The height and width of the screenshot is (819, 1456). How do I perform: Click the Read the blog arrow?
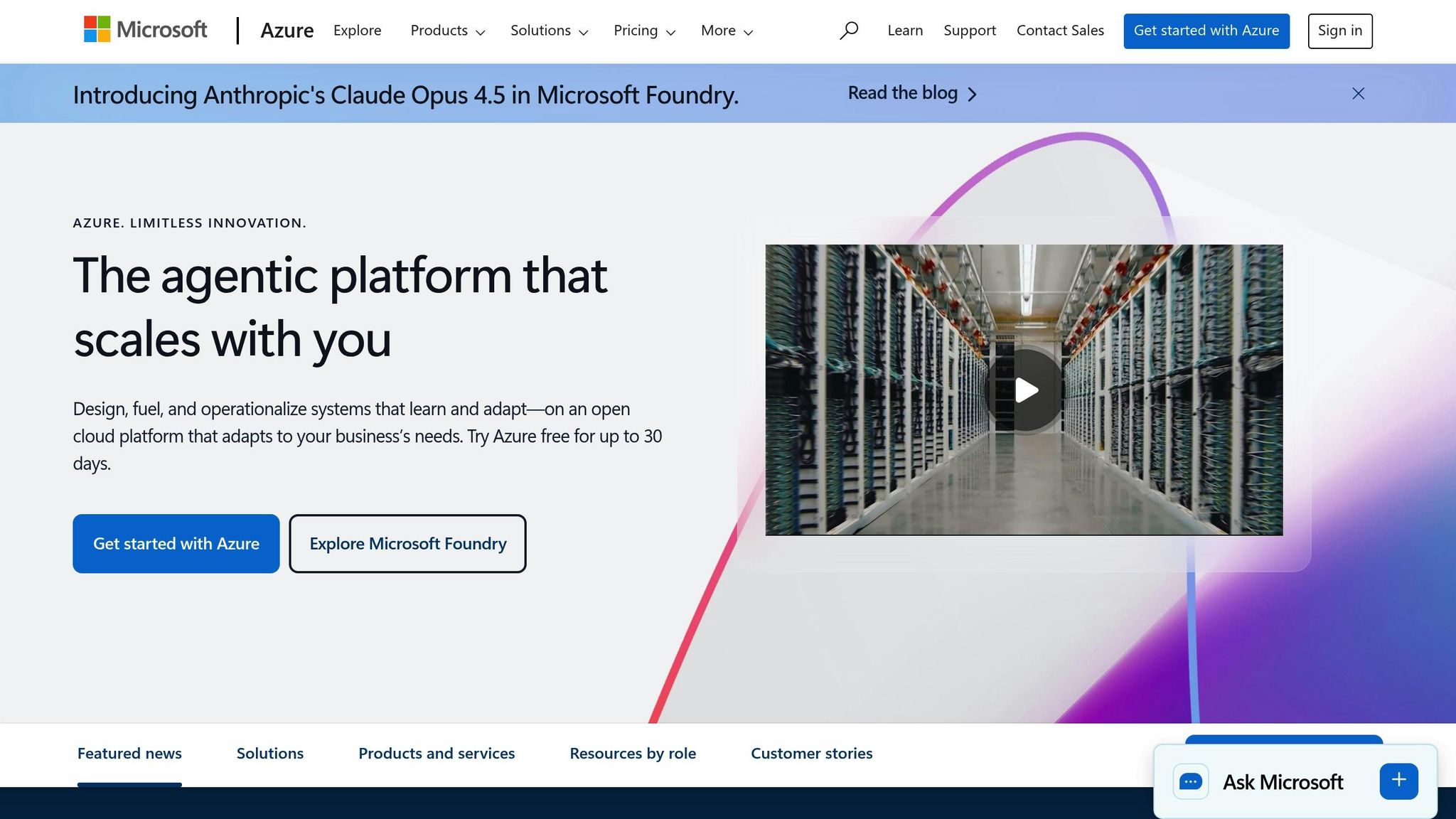pos(973,94)
